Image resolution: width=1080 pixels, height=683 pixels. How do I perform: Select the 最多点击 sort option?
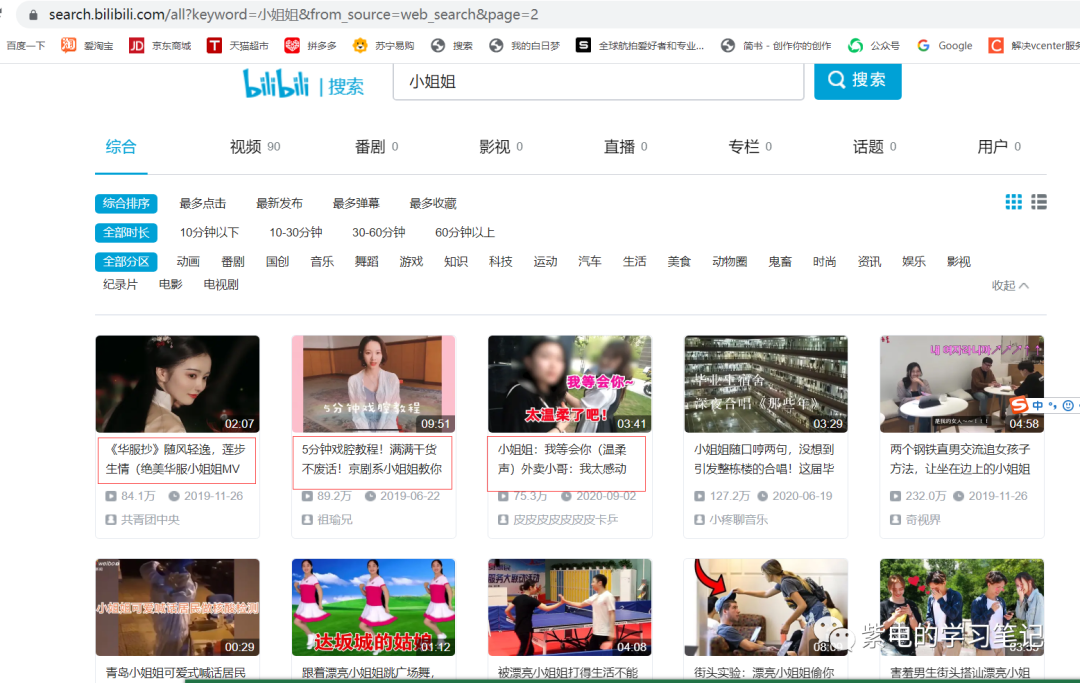tap(202, 202)
